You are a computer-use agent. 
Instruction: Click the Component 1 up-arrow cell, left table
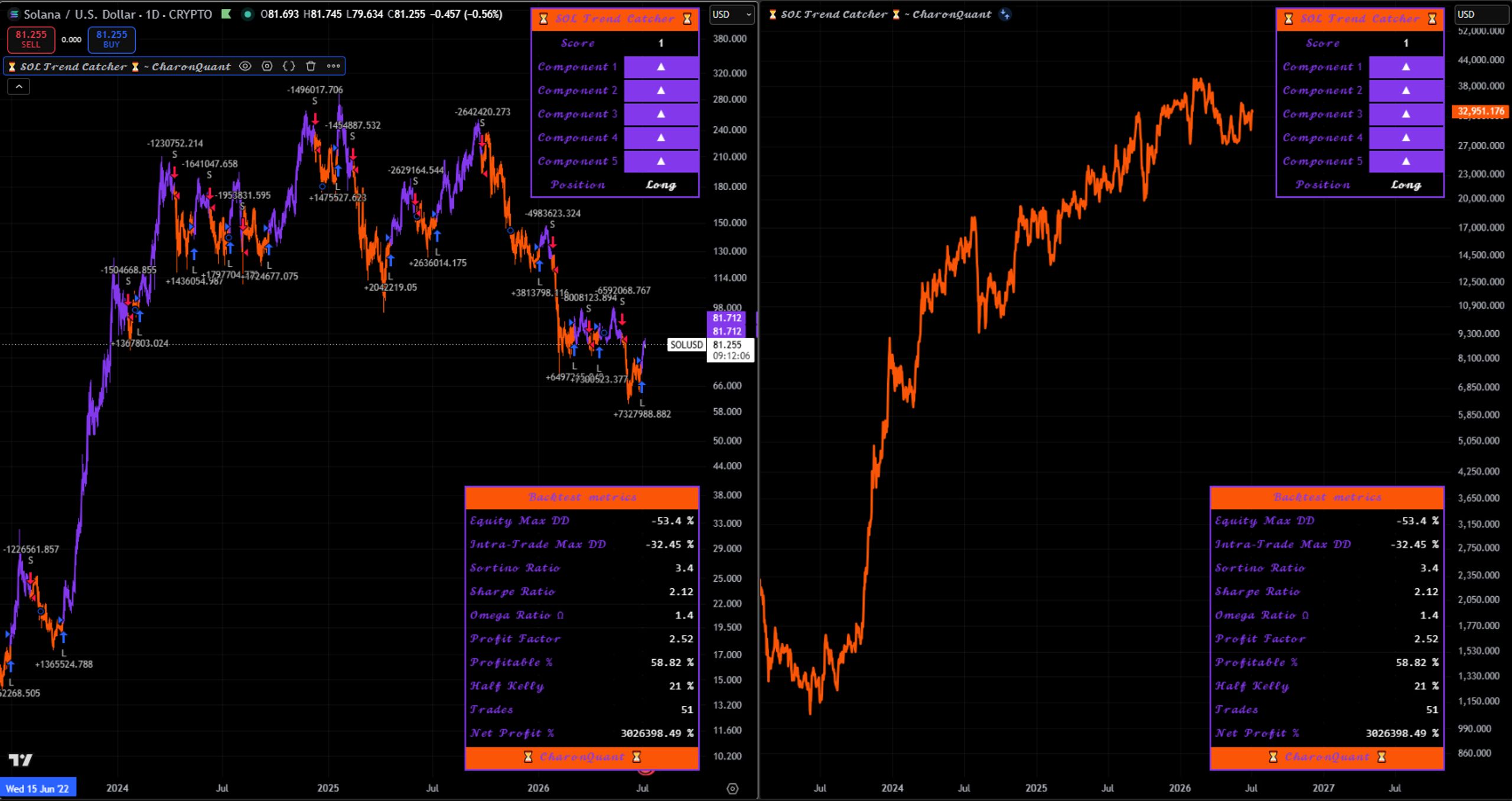point(661,67)
